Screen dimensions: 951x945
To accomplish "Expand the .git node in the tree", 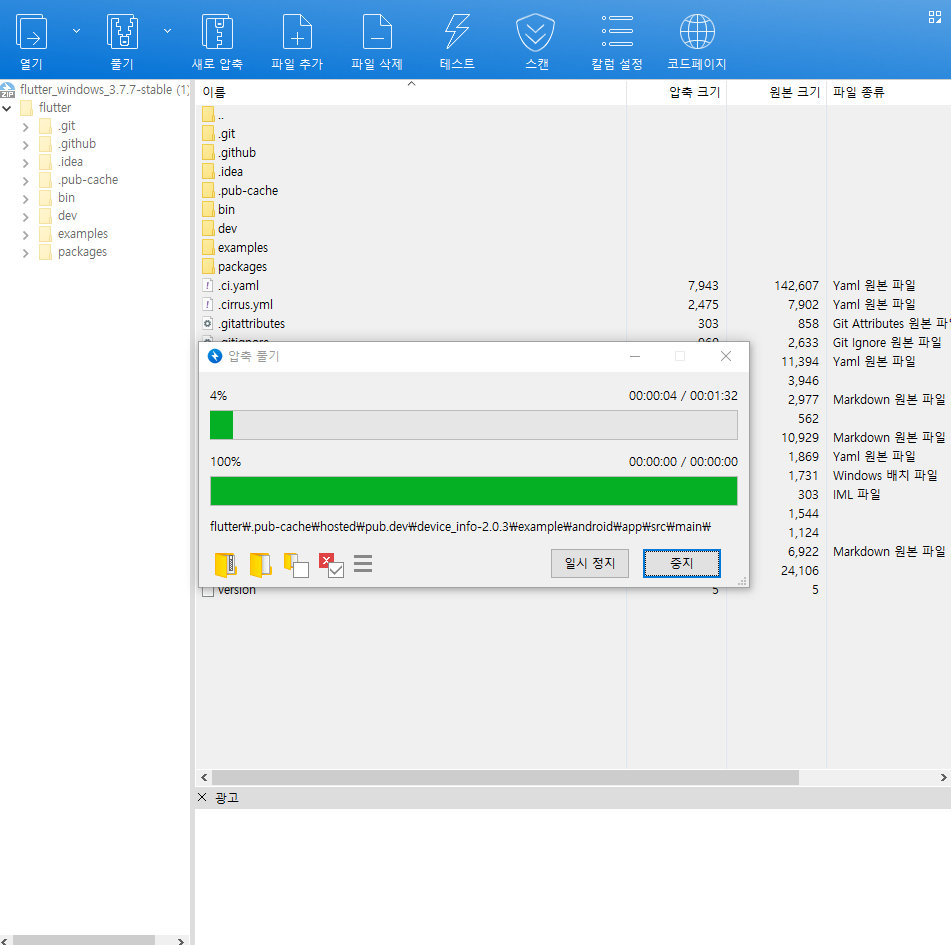I will (x=25, y=127).
